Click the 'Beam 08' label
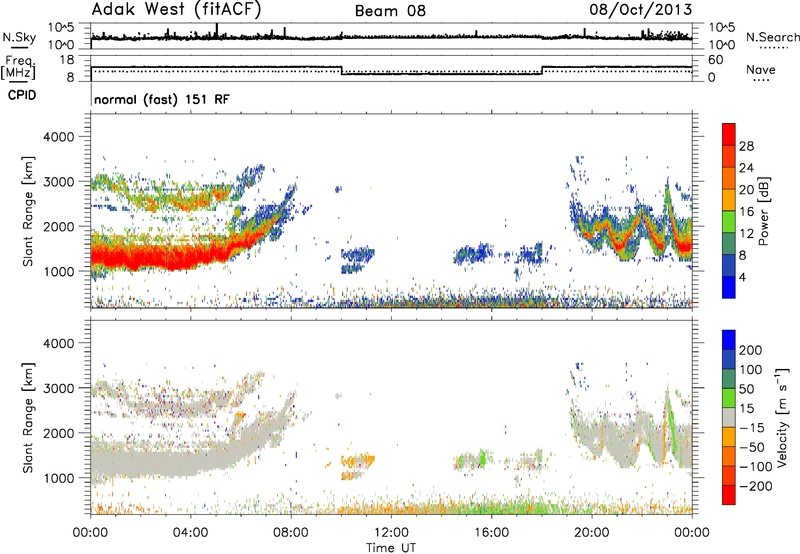Screen dimensions: 800x554 pyautogui.click(x=390, y=11)
